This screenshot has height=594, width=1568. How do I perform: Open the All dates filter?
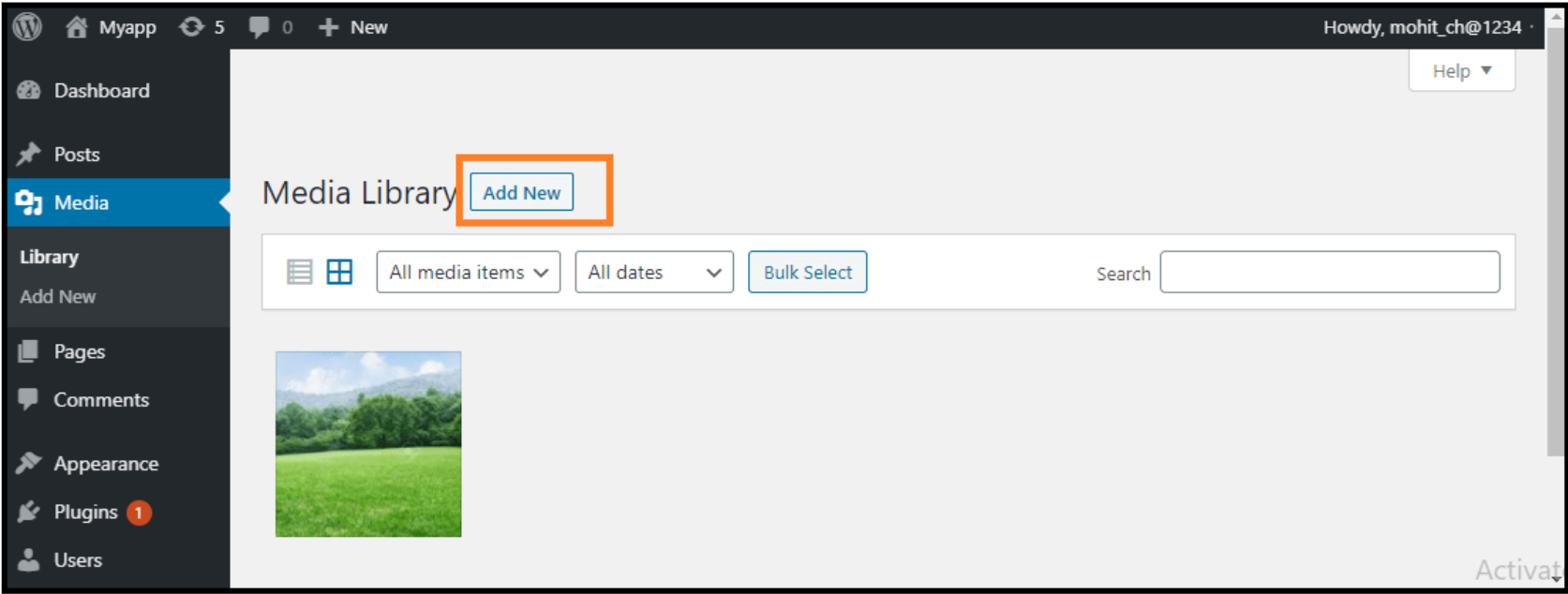pyautogui.click(x=652, y=272)
